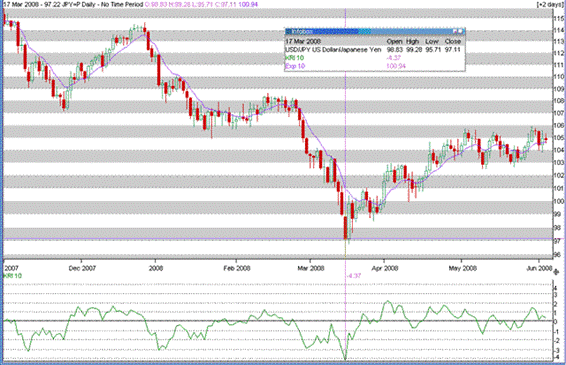Click the USD/JPY row in the Infobox
Screen dimensions: 566x365
tap(374, 49)
